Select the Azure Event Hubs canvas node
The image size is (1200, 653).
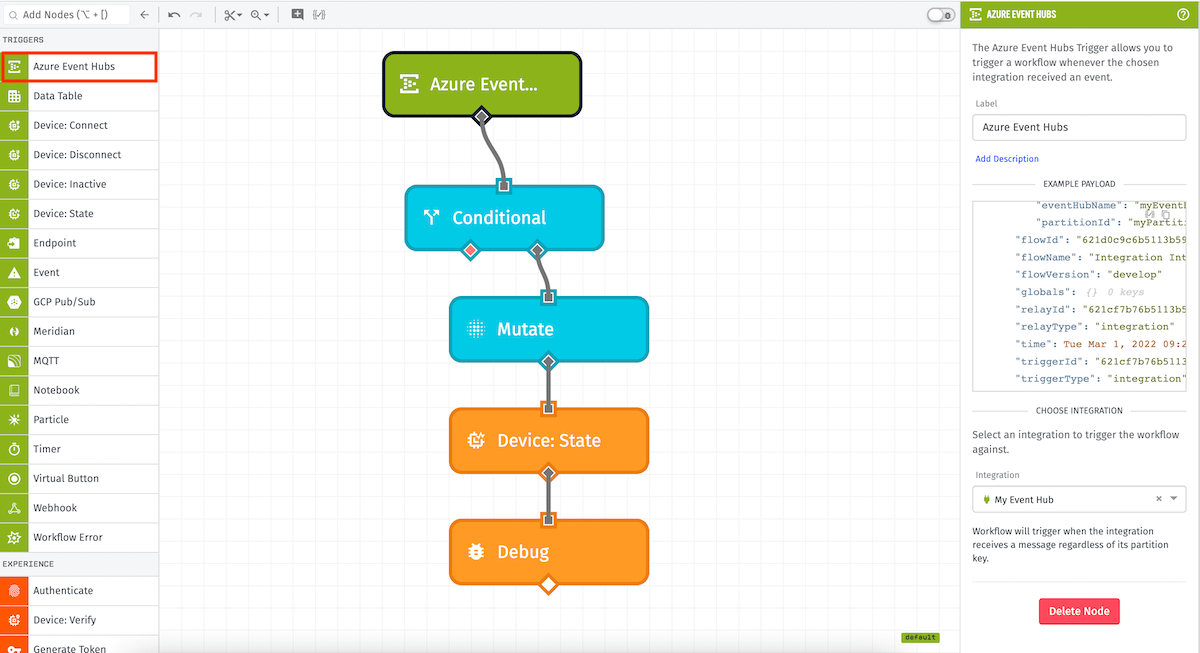(x=482, y=84)
